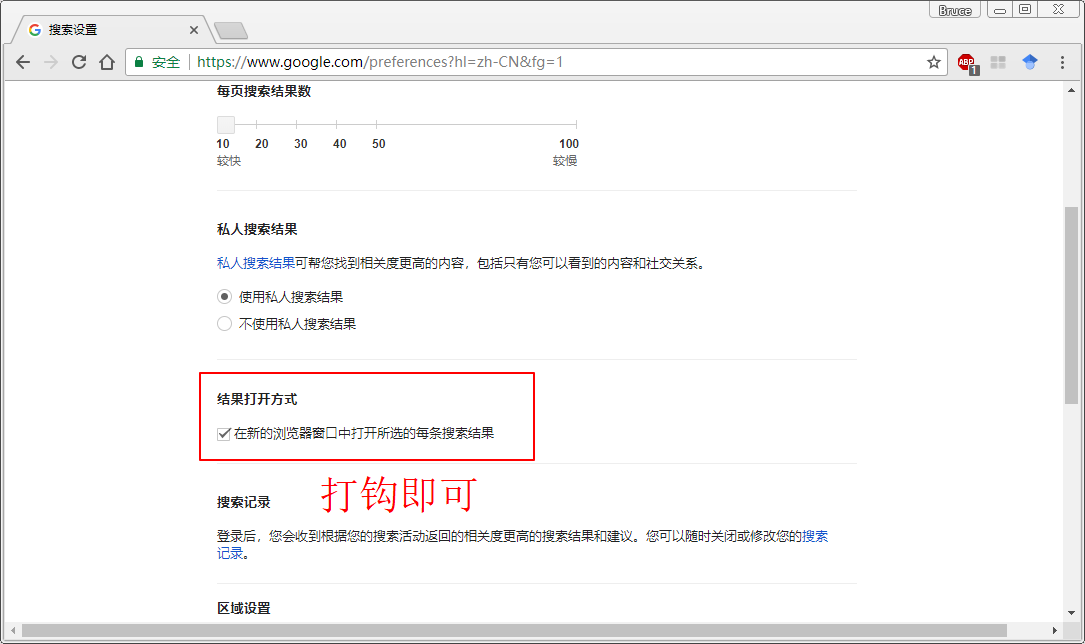Select 使用私人搜索结果 option
Image resolution: width=1085 pixels, height=644 pixels.
click(224, 296)
